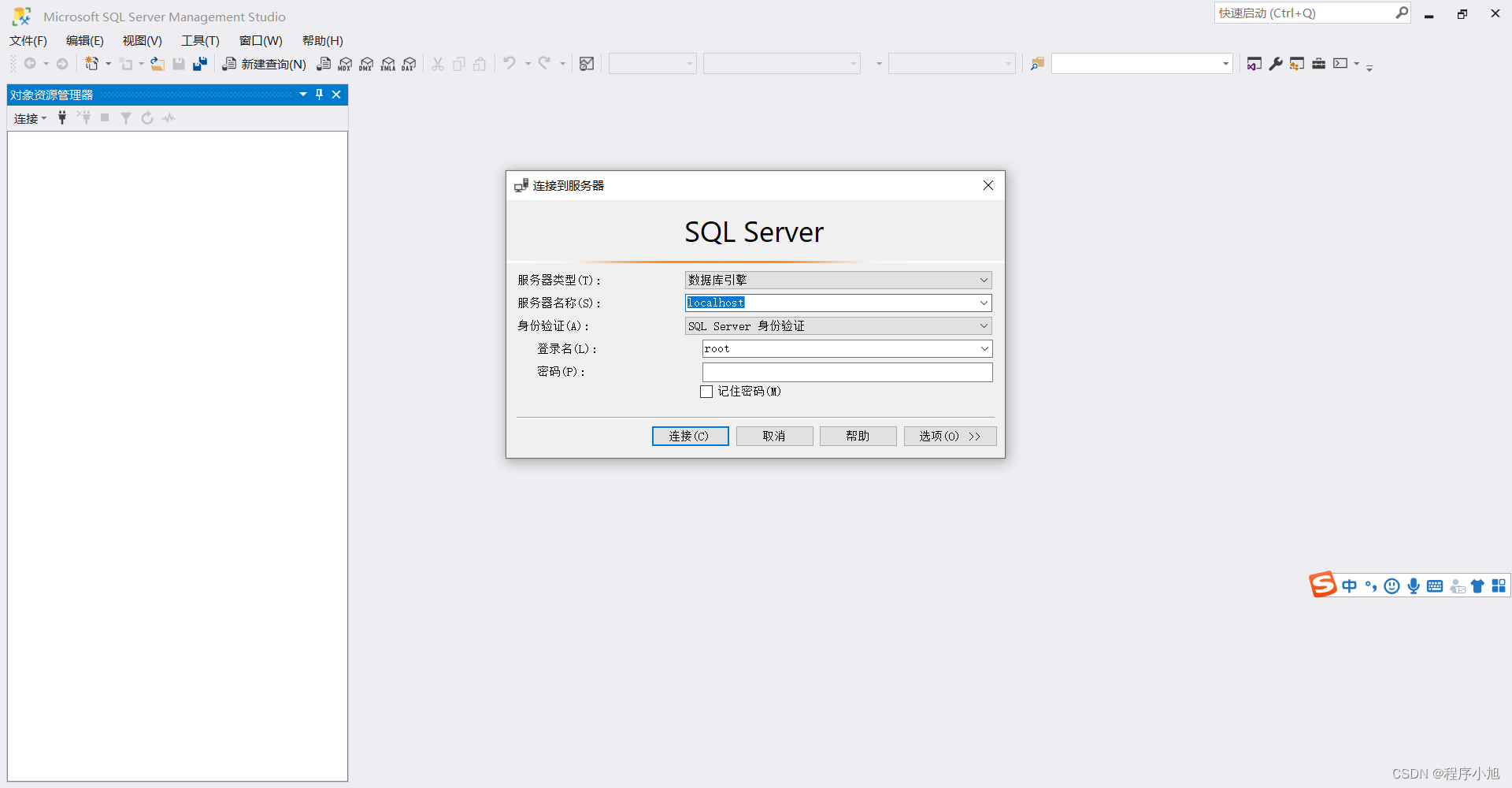1512x788 pixels.
Task: Click the 帮助 button in dialog
Action: click(x=858, y=436)
